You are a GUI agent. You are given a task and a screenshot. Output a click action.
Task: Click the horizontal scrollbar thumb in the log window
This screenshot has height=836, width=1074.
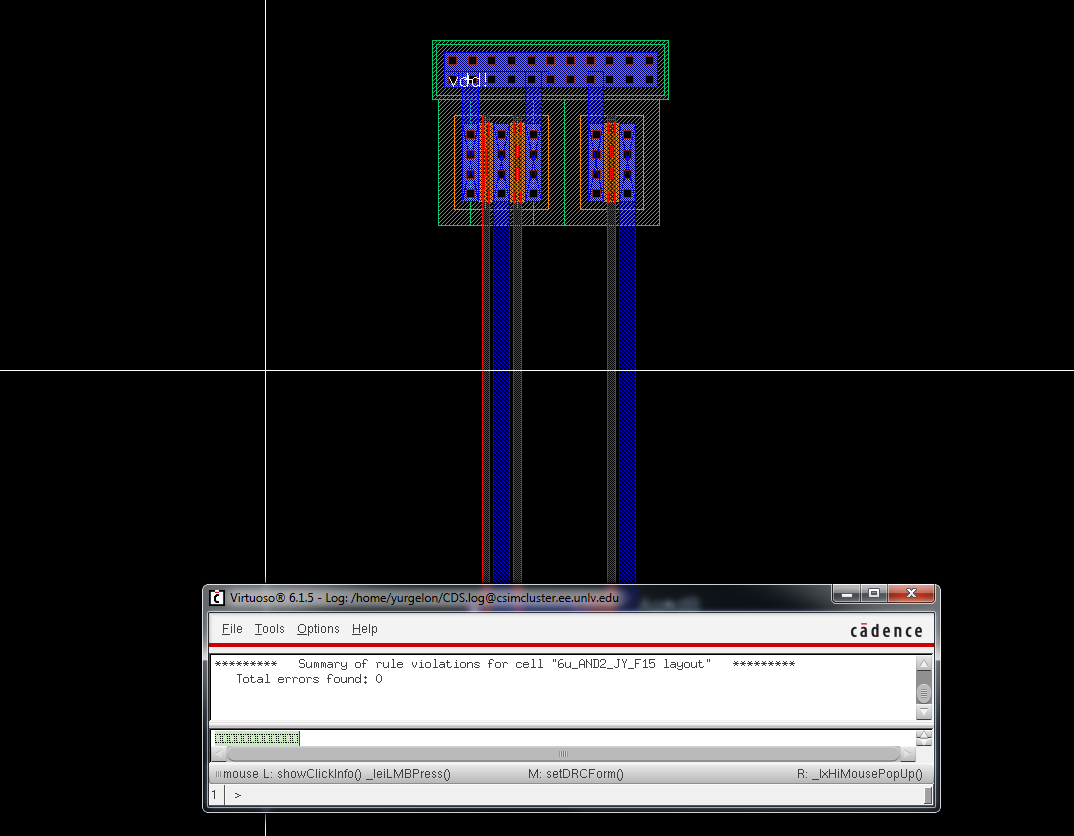(x=562, y=754)
